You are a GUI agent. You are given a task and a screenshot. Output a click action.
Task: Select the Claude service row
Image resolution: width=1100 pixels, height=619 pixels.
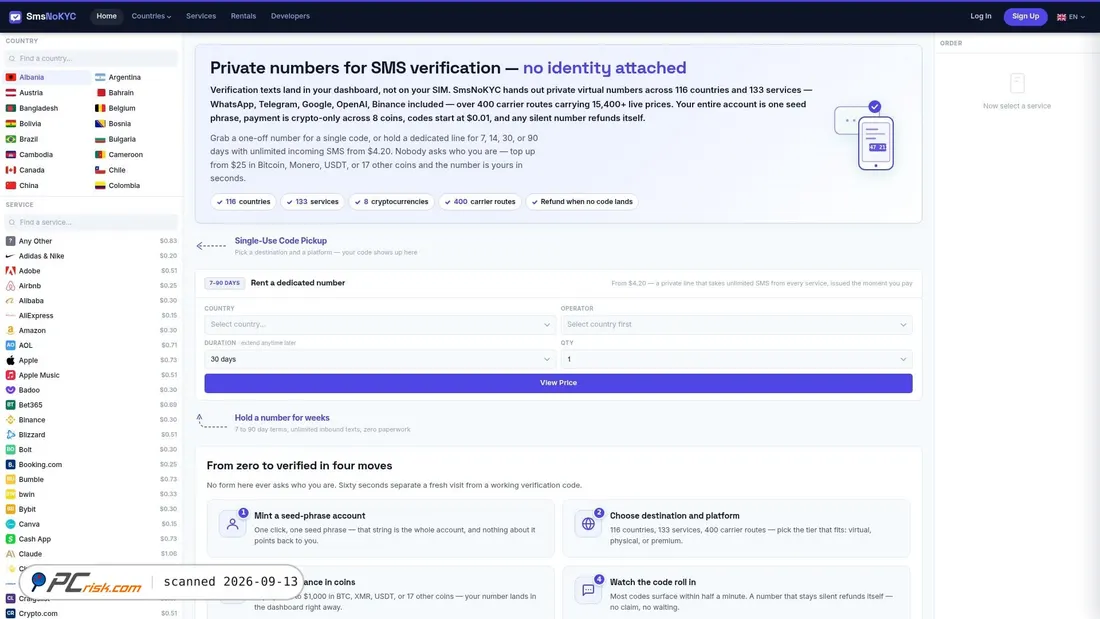pos(91,554)
